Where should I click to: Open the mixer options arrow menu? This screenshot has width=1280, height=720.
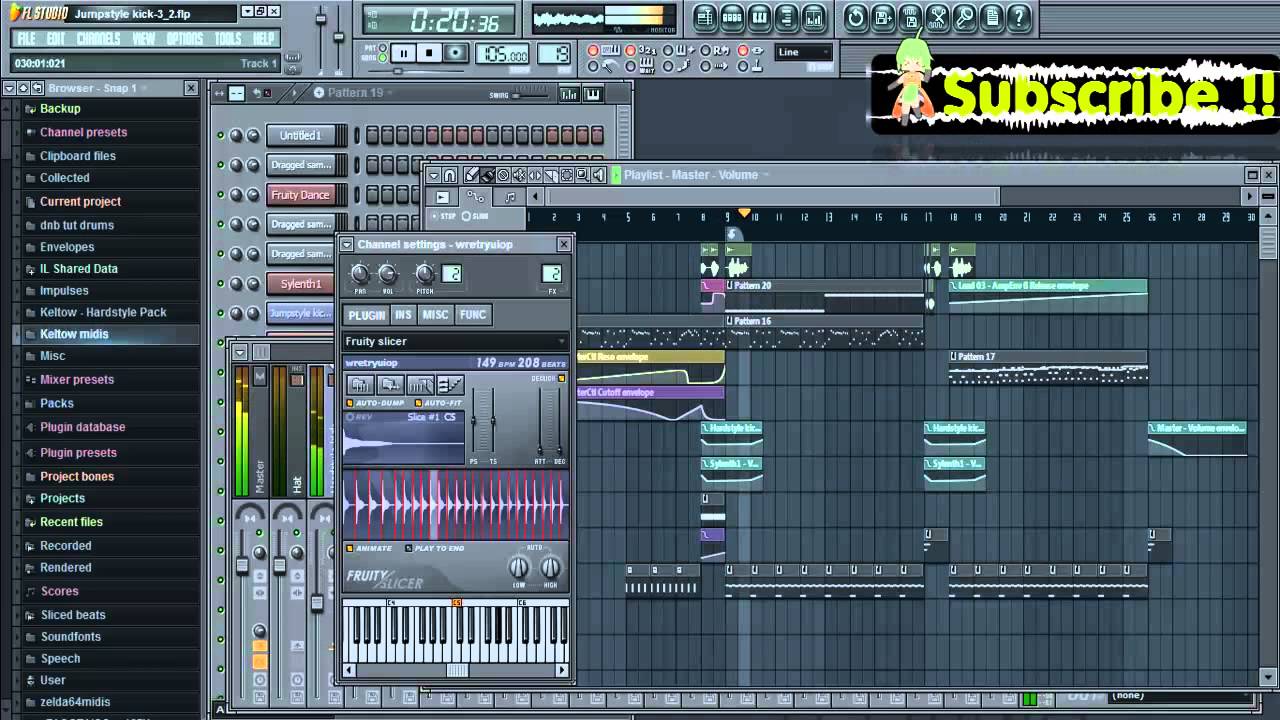click(239, 351)
